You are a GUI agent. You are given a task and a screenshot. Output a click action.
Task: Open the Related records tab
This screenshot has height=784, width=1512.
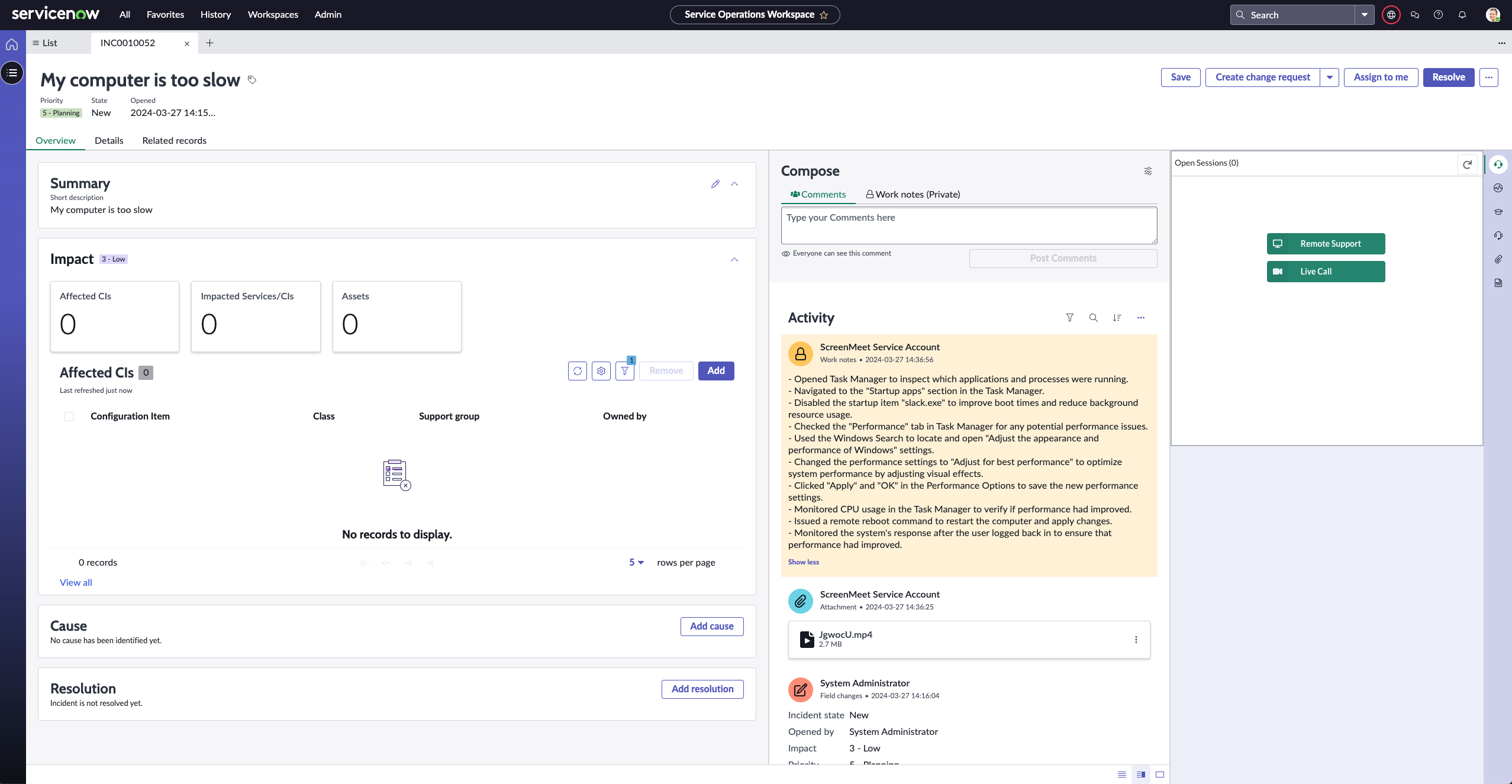174,140
